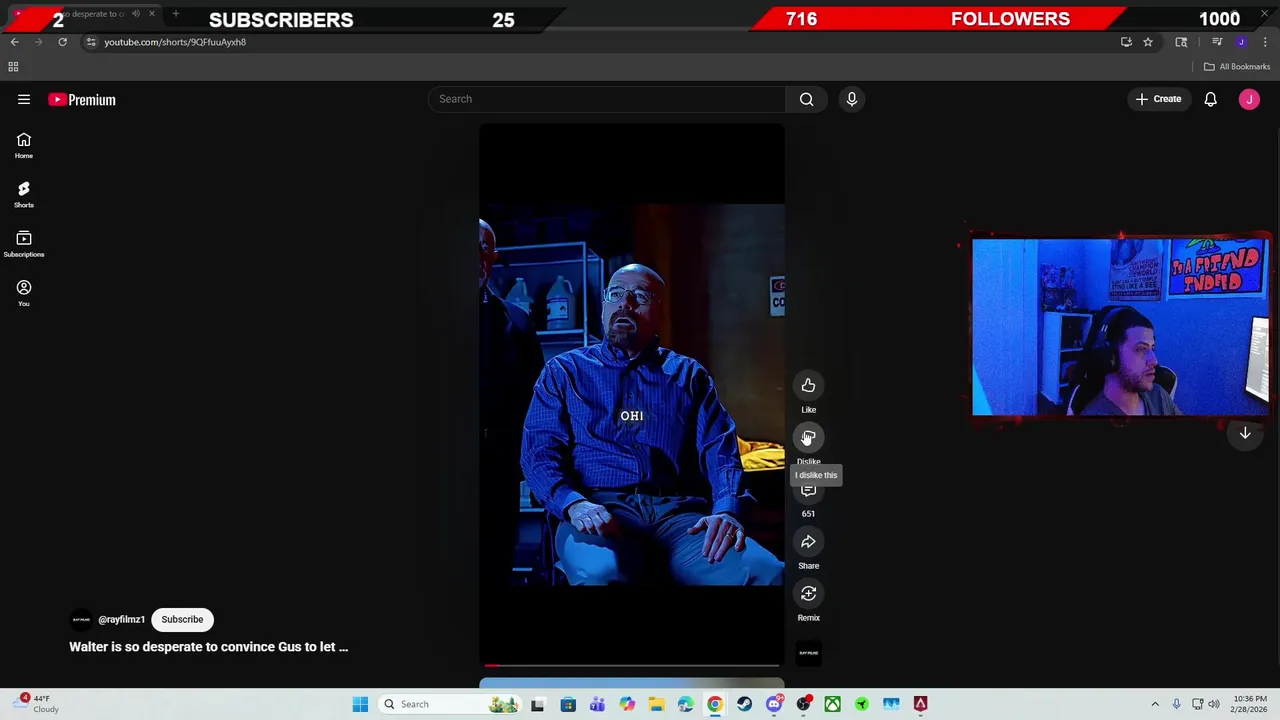Go to Home in the sidebar
This screenshot has height=720, width=1280.
click(24, 146)
